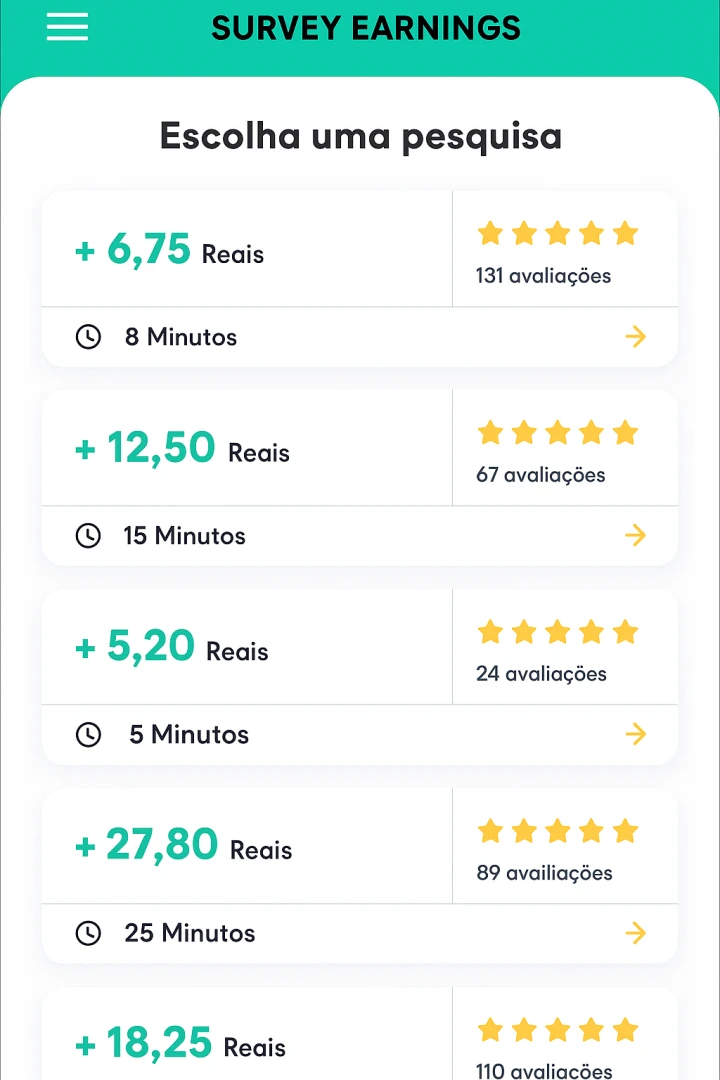Click the clock icon beside 25 Minutos

(x=88, y=934)
